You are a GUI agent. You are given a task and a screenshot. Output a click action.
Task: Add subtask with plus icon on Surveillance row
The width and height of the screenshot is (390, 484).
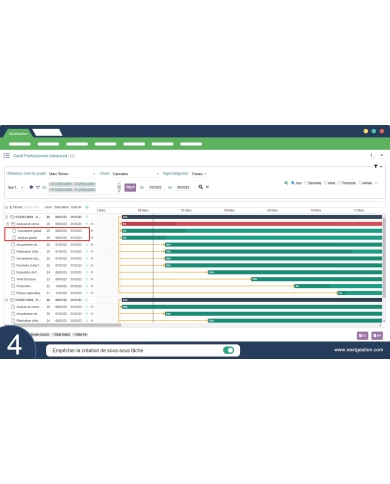(87, 258)
